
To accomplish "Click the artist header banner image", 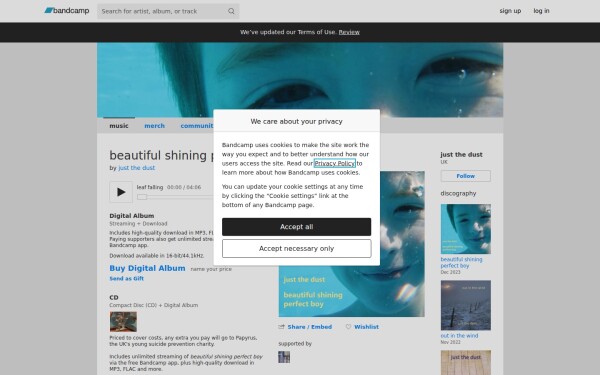I will point(300,80).
